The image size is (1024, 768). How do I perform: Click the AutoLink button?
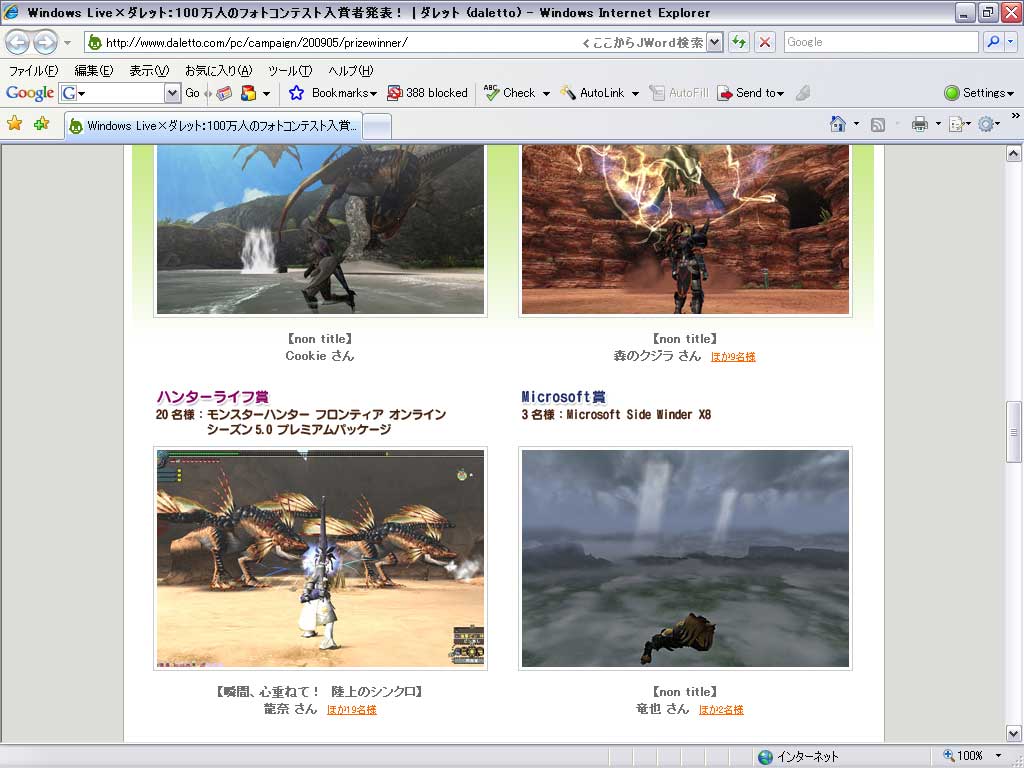point(592,93)
